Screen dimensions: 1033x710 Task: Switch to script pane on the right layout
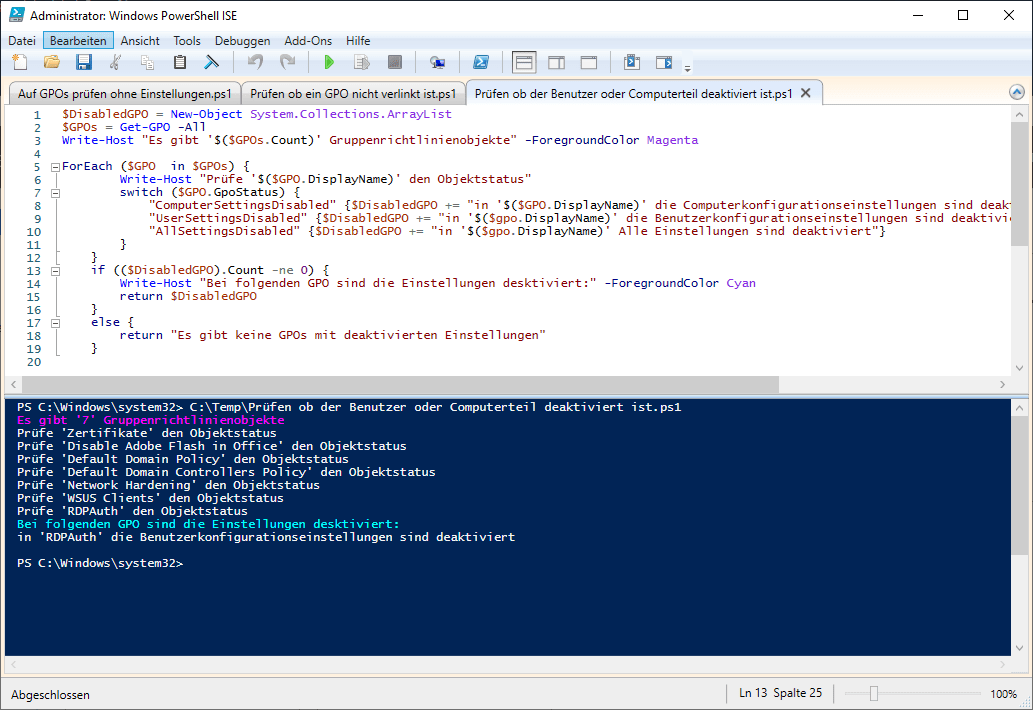(x=556, y=63)
